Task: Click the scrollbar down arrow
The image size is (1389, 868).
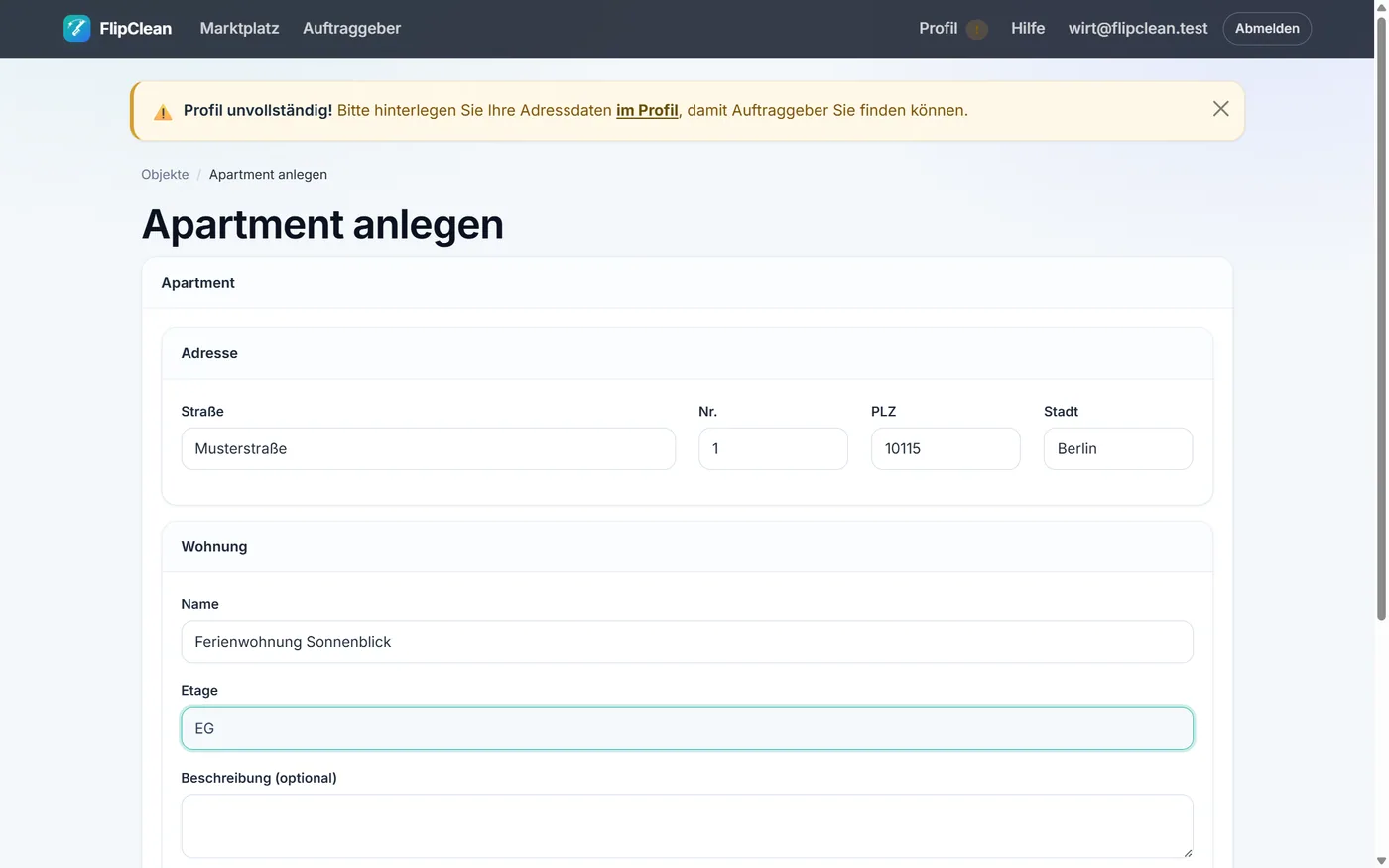Action: point(1381,860)
